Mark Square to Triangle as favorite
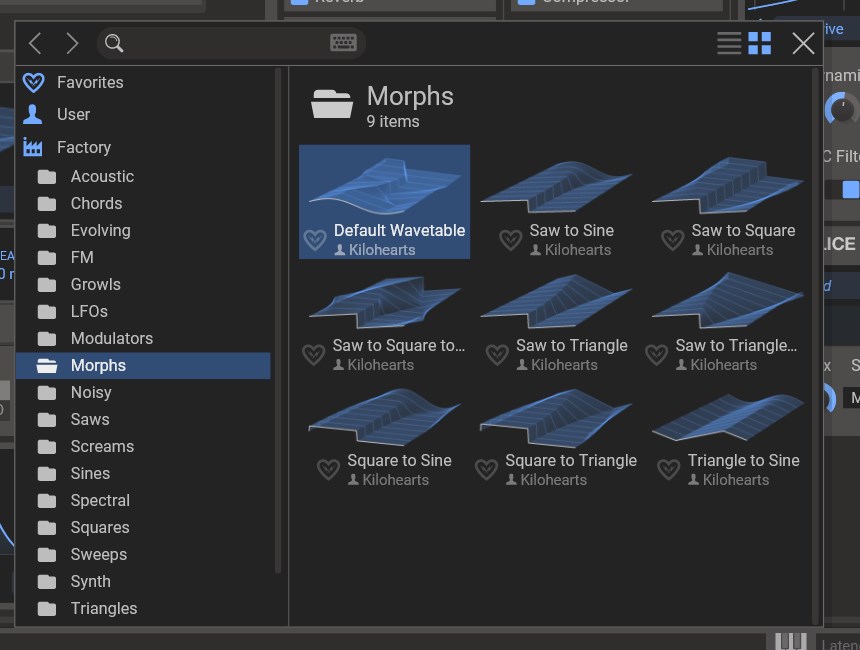Viewport: 860px width, 650px height. coord(487,470)
